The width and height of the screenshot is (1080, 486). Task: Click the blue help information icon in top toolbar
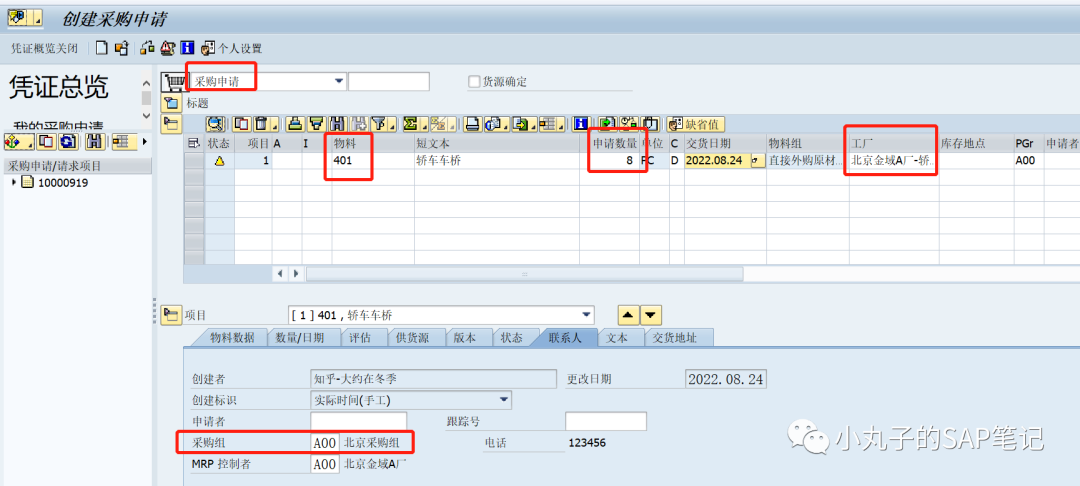187,48
